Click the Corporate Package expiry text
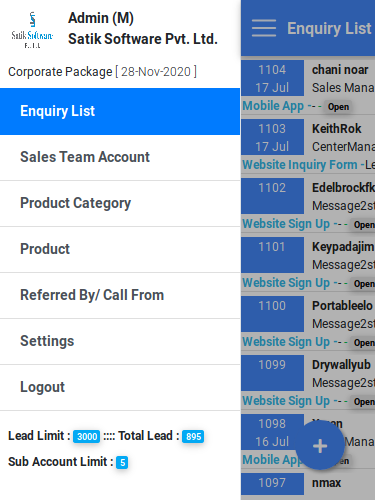 tap(102, 72)
